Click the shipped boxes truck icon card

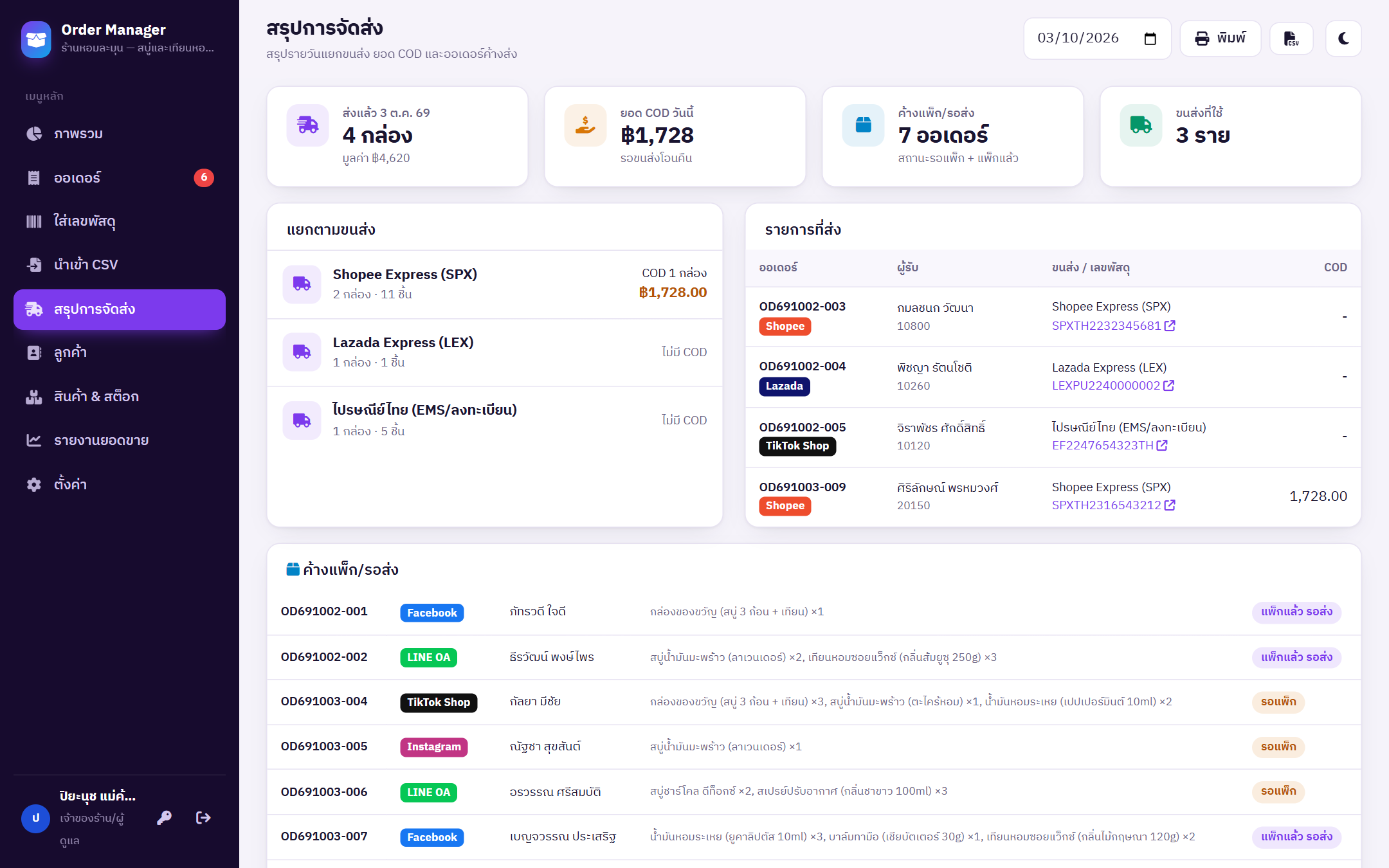[x=307, y=125]
